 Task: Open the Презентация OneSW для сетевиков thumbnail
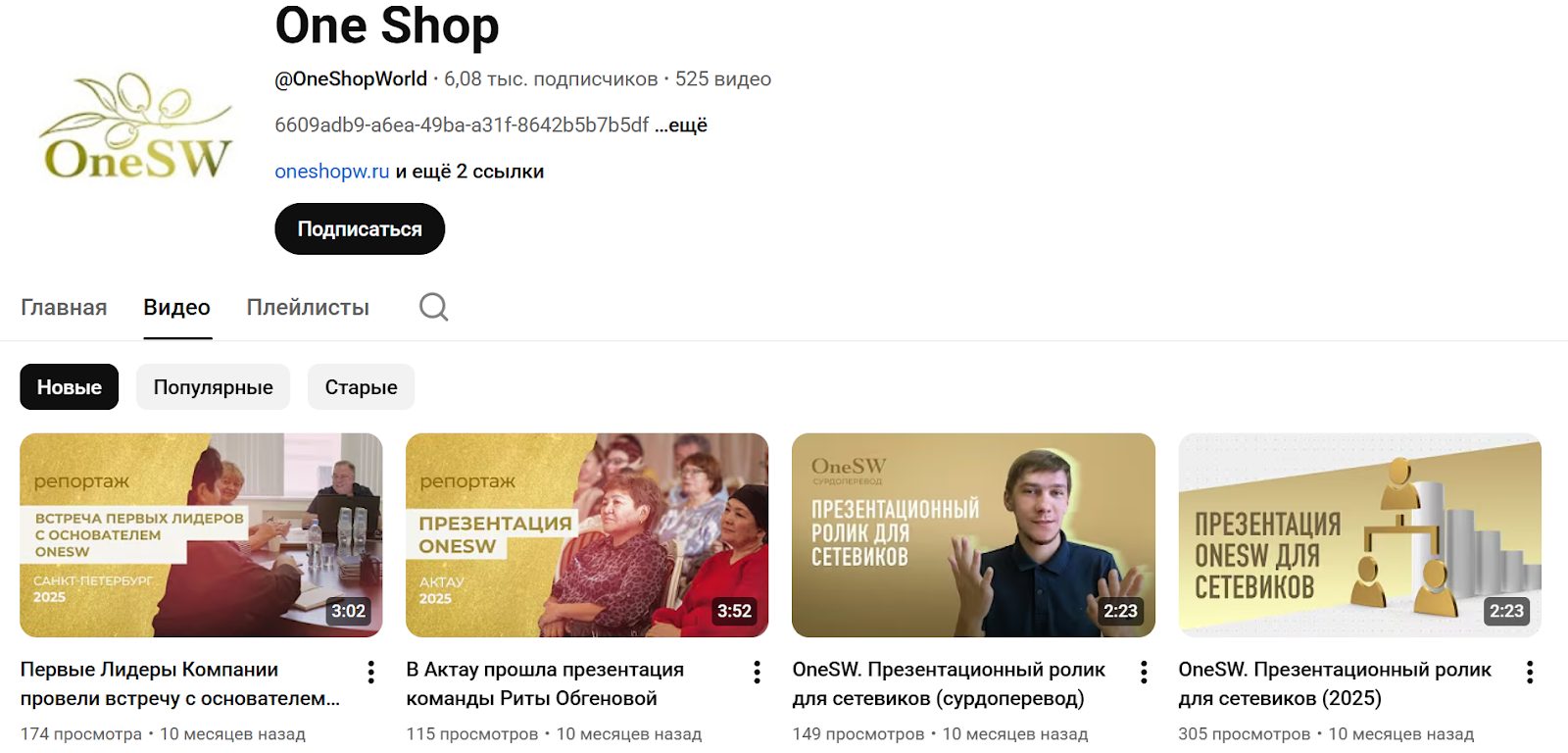coord(1359,535)
